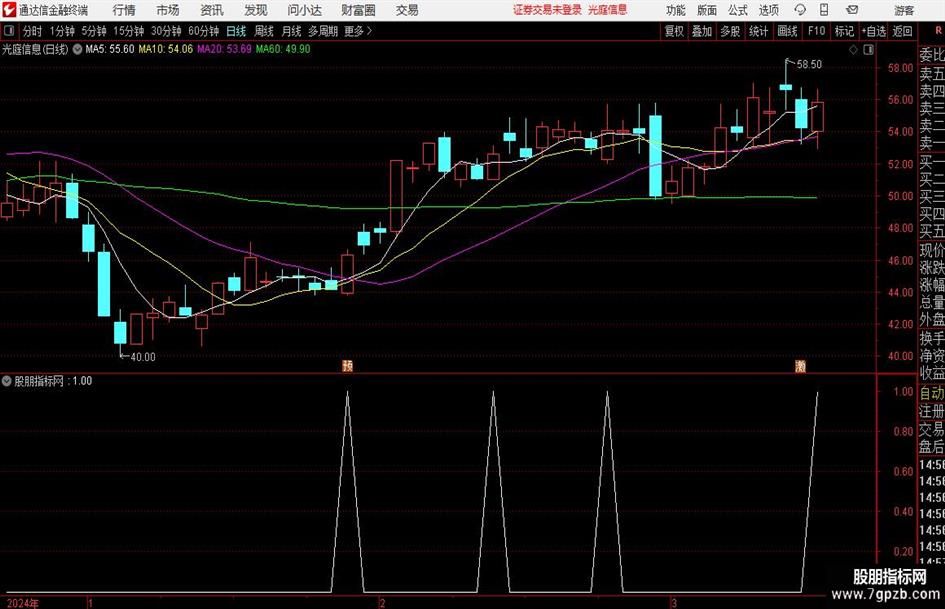Click the 58.50 high price label
The image size is (945, 609).
(809, 65)
